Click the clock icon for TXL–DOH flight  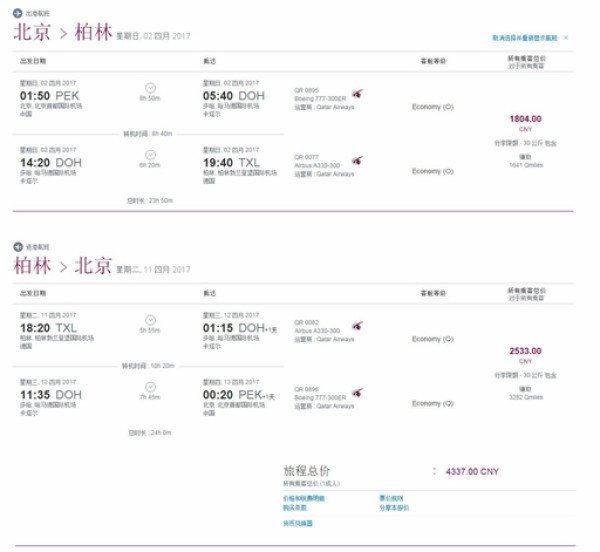tap(150, 319)
